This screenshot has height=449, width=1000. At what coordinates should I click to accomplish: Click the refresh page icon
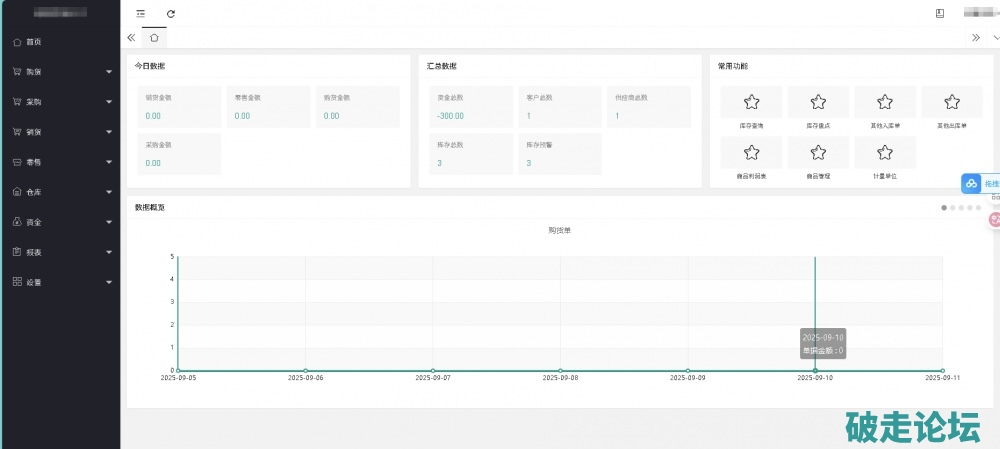click(x=171, y=14)
